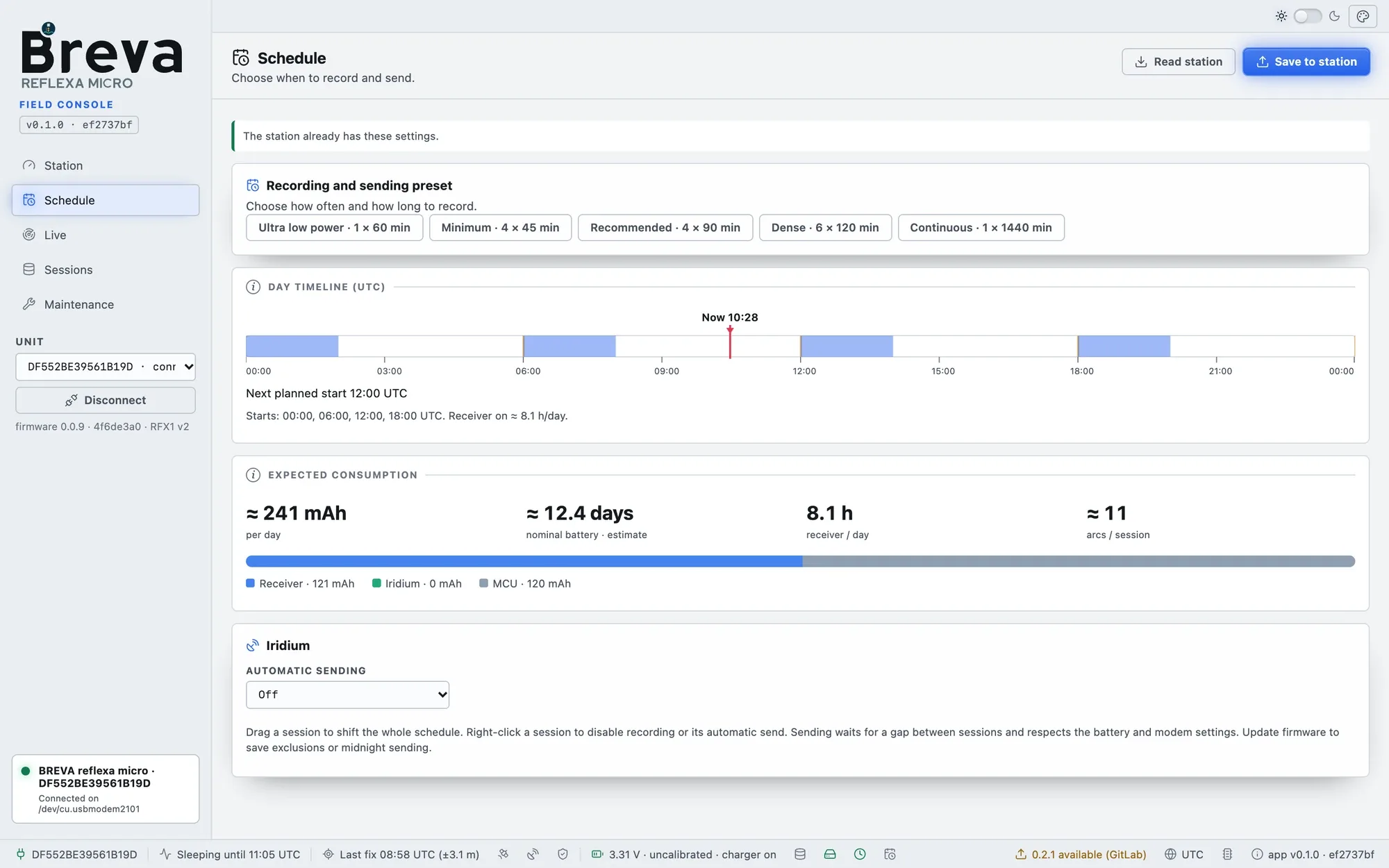Image resolution: width=1389 pixels, height=868 pixels.
Task: Click Sleeping until 11:05 UTC activity icon
Action: 165,854
